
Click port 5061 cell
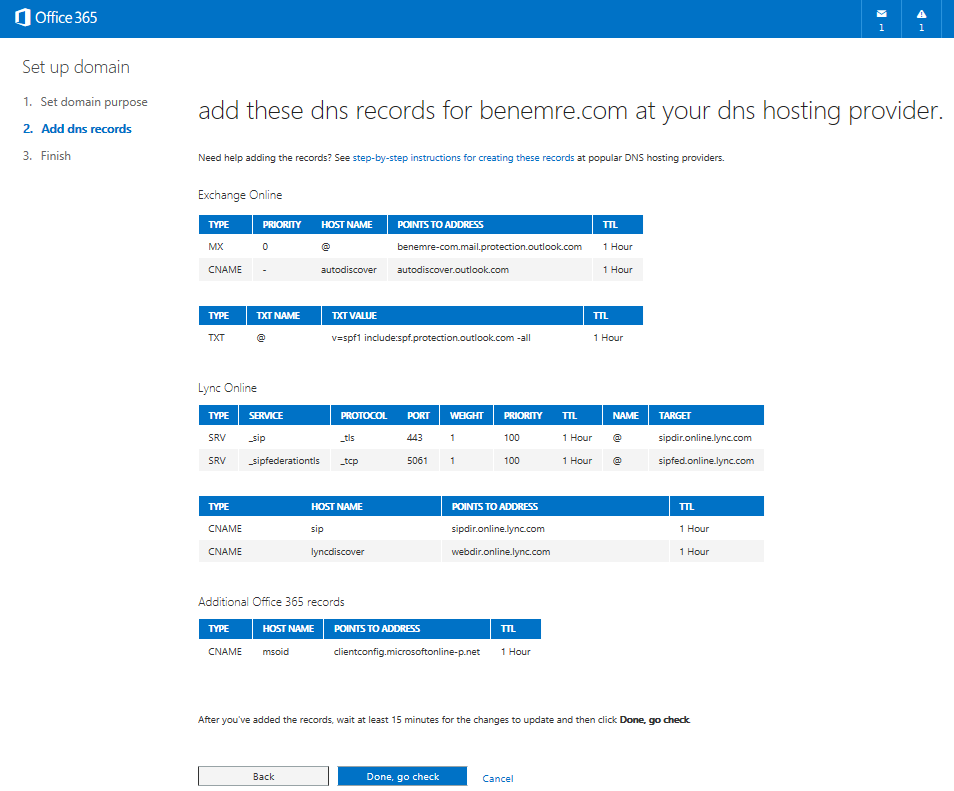click(417, 461)
